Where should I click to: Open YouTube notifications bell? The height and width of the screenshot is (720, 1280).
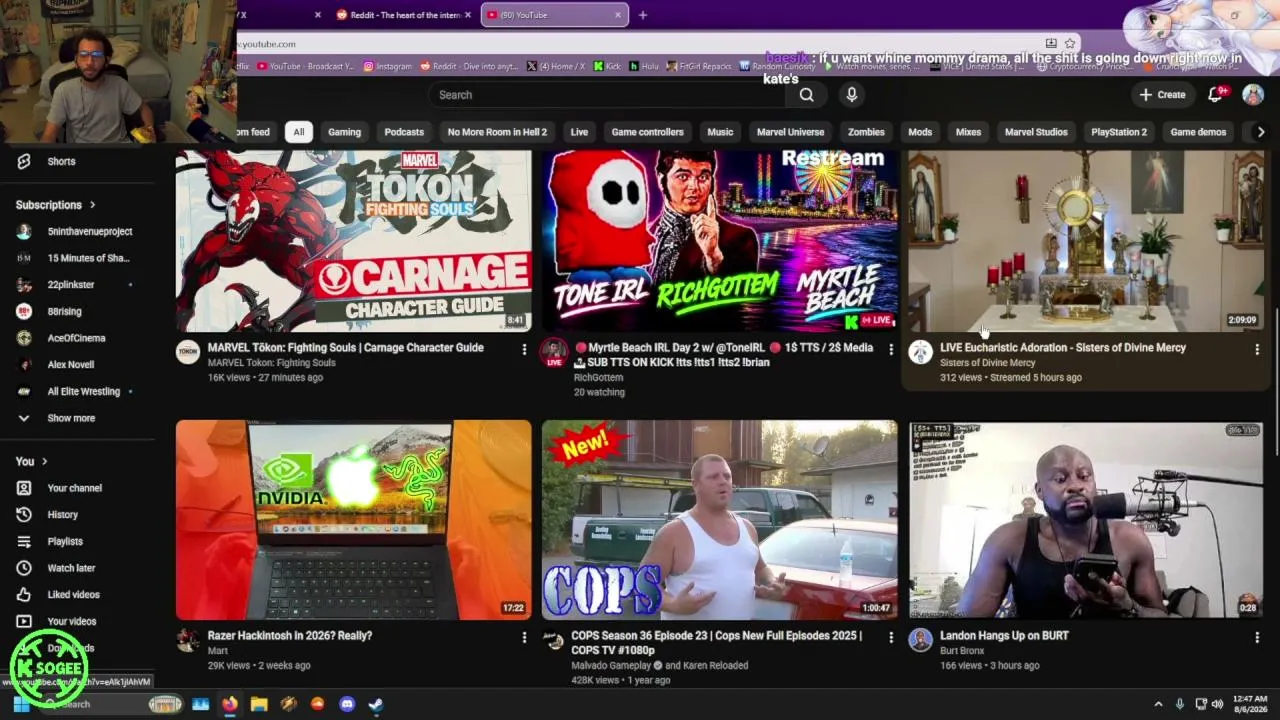pos(1216,95)
